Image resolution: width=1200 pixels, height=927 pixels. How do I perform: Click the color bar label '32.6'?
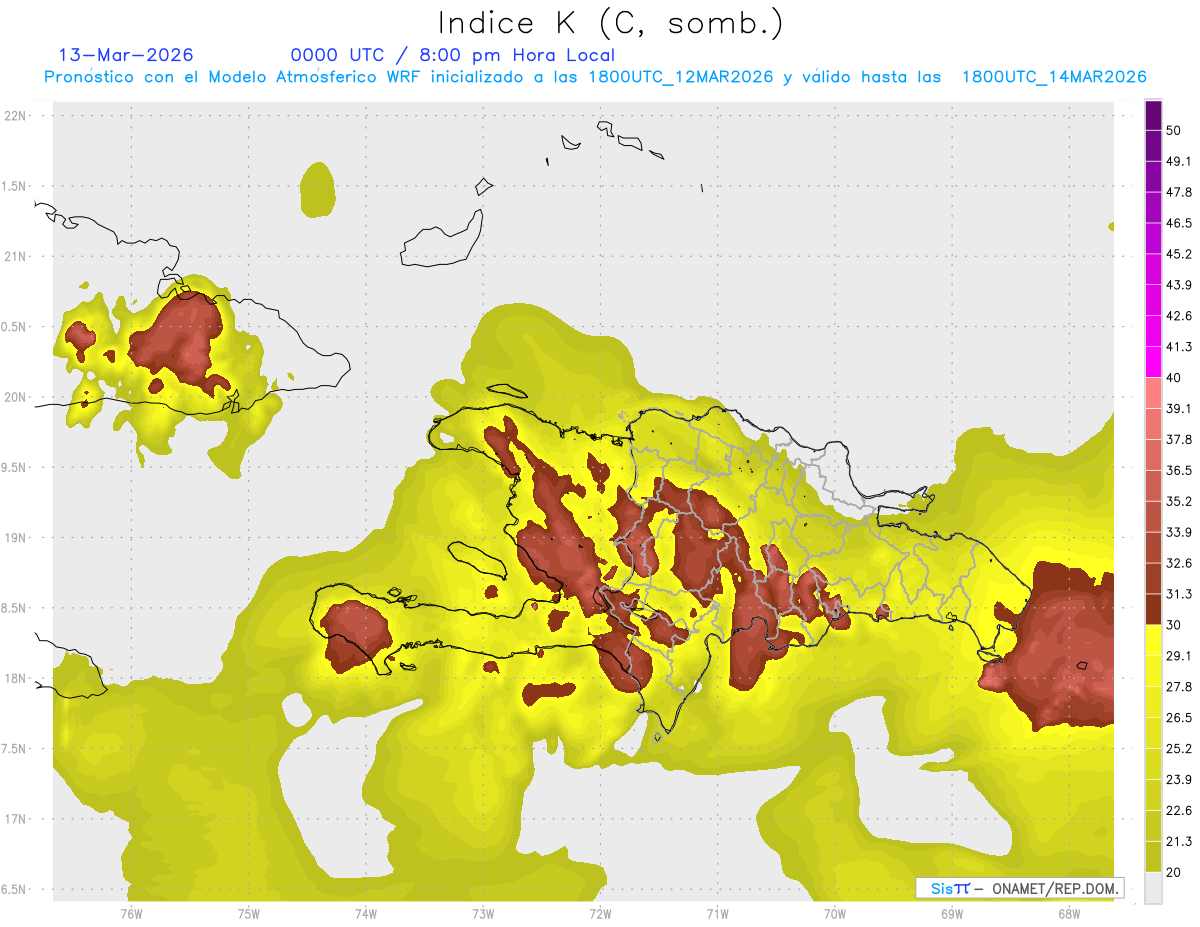click(1179, 563)
